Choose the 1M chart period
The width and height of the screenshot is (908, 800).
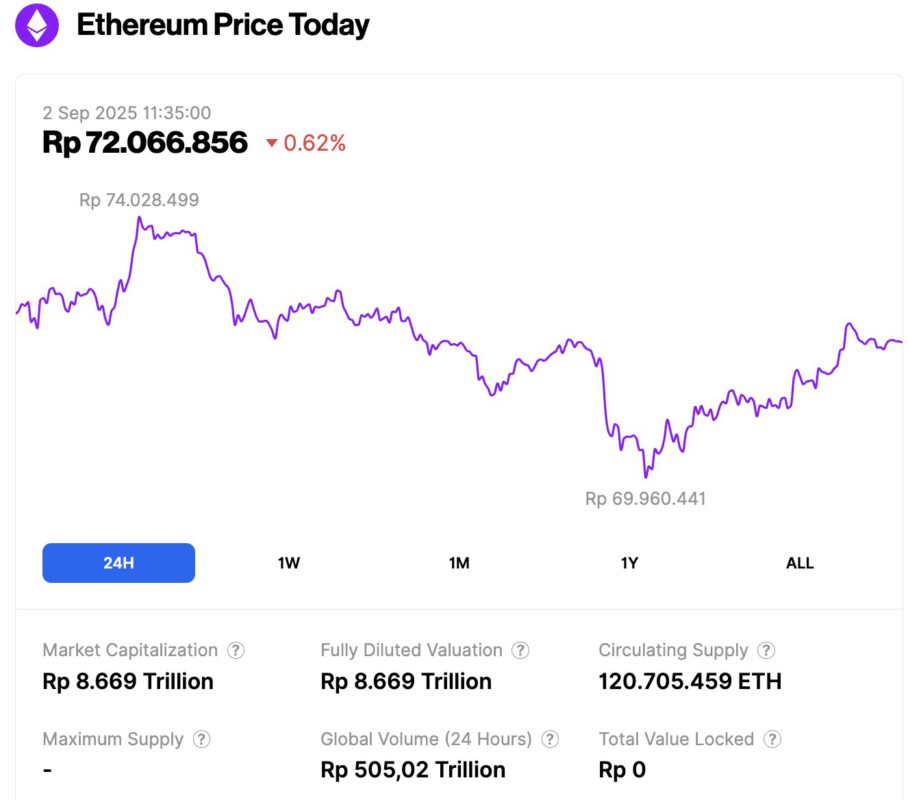tap(459, 563)
